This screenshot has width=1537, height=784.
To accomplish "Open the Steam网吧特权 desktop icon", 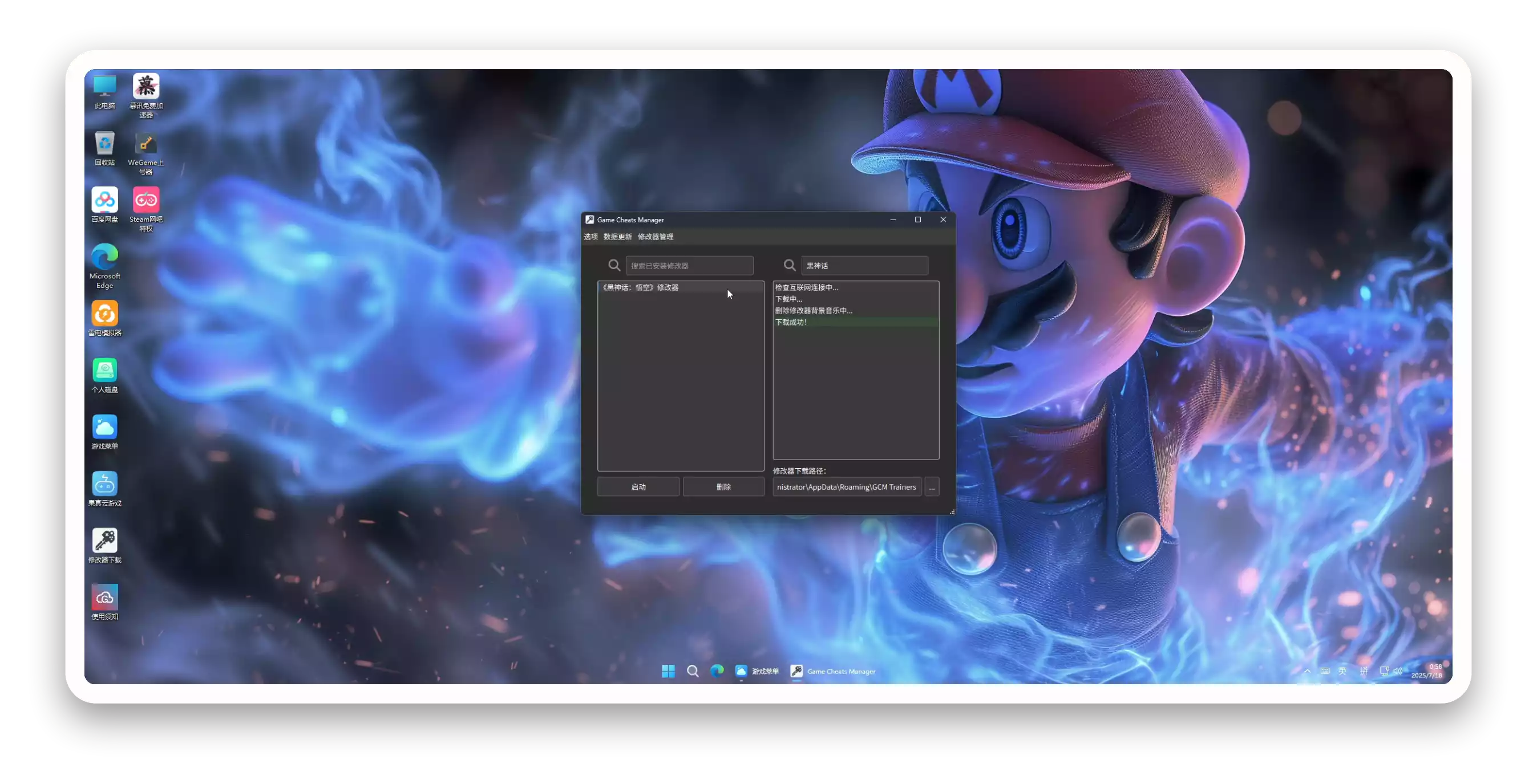I will click(x=146, y=209).
